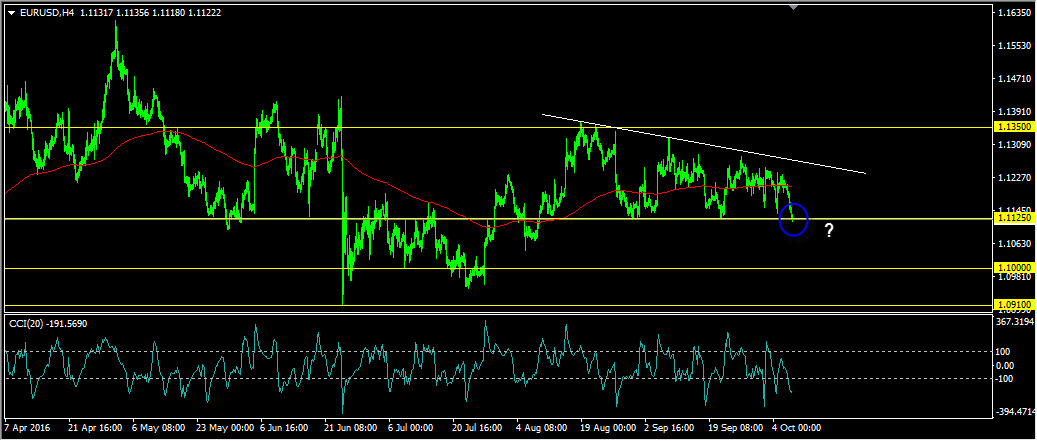The width and height of the screenshot is (1037, 441).
Task: Click the 1.09810 price axis value
Action: [x=1017, y=277]
